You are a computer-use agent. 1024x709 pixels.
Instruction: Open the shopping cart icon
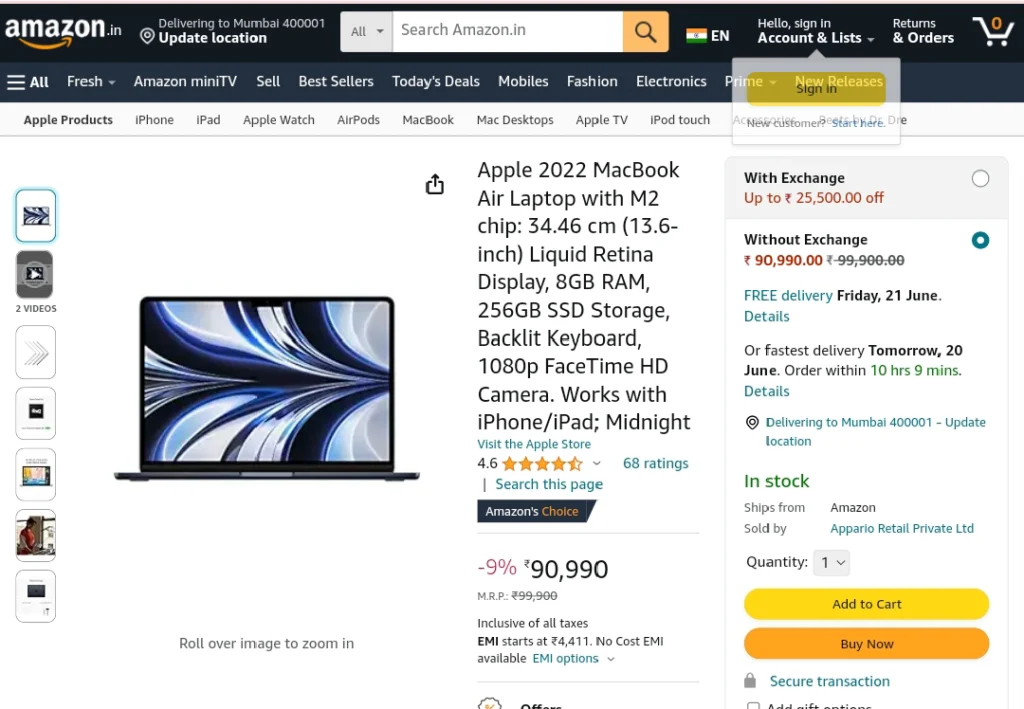992,31
